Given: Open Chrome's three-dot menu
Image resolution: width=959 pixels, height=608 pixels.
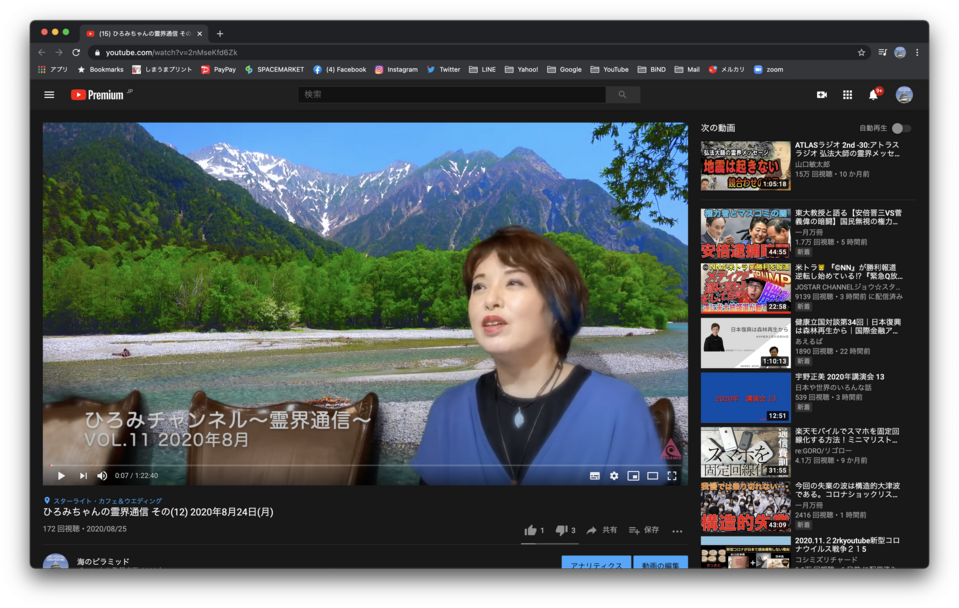Looking at the screenshot, I should coord(917,52).
